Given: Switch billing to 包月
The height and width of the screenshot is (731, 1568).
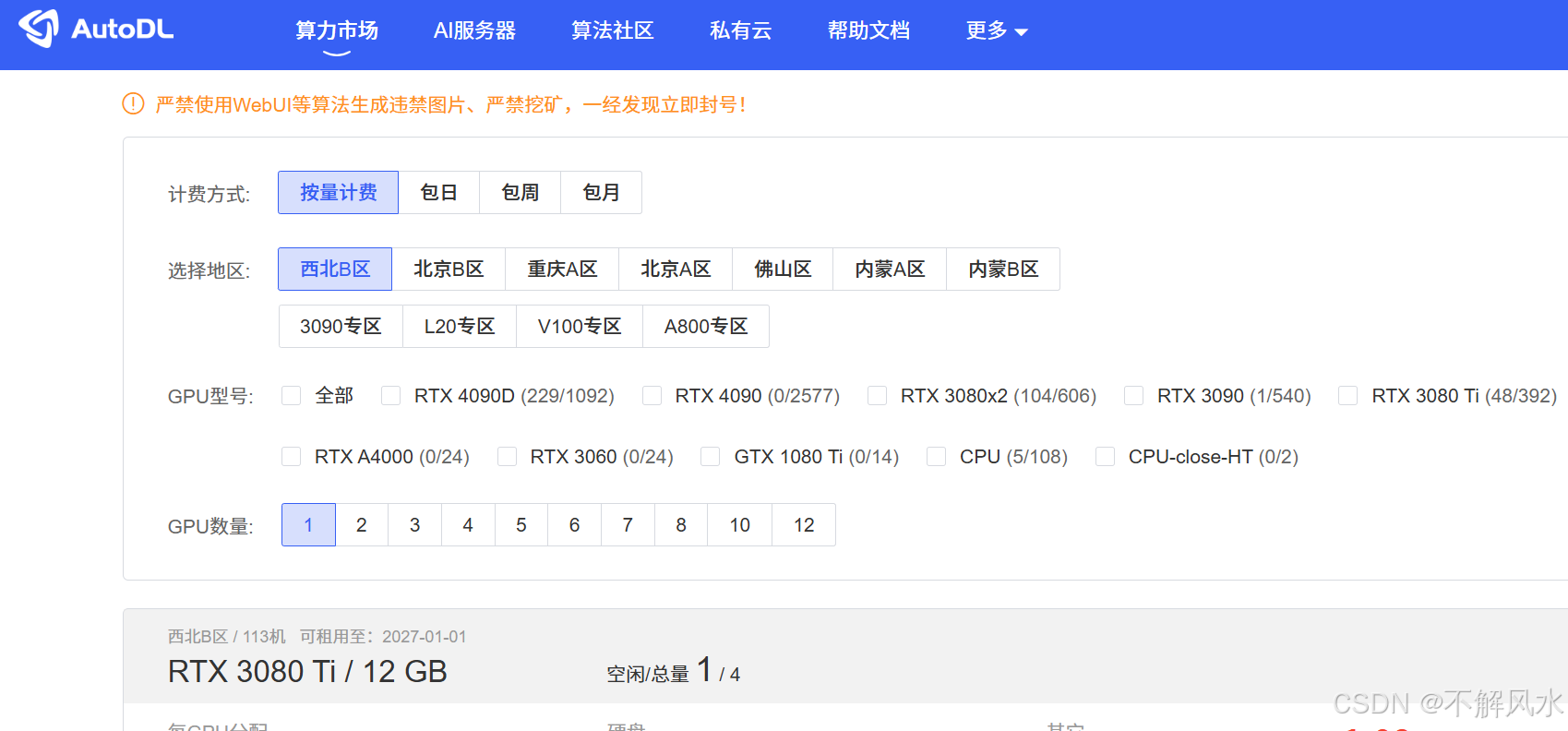Looking at the screenshot, I should tap(602, 192).
